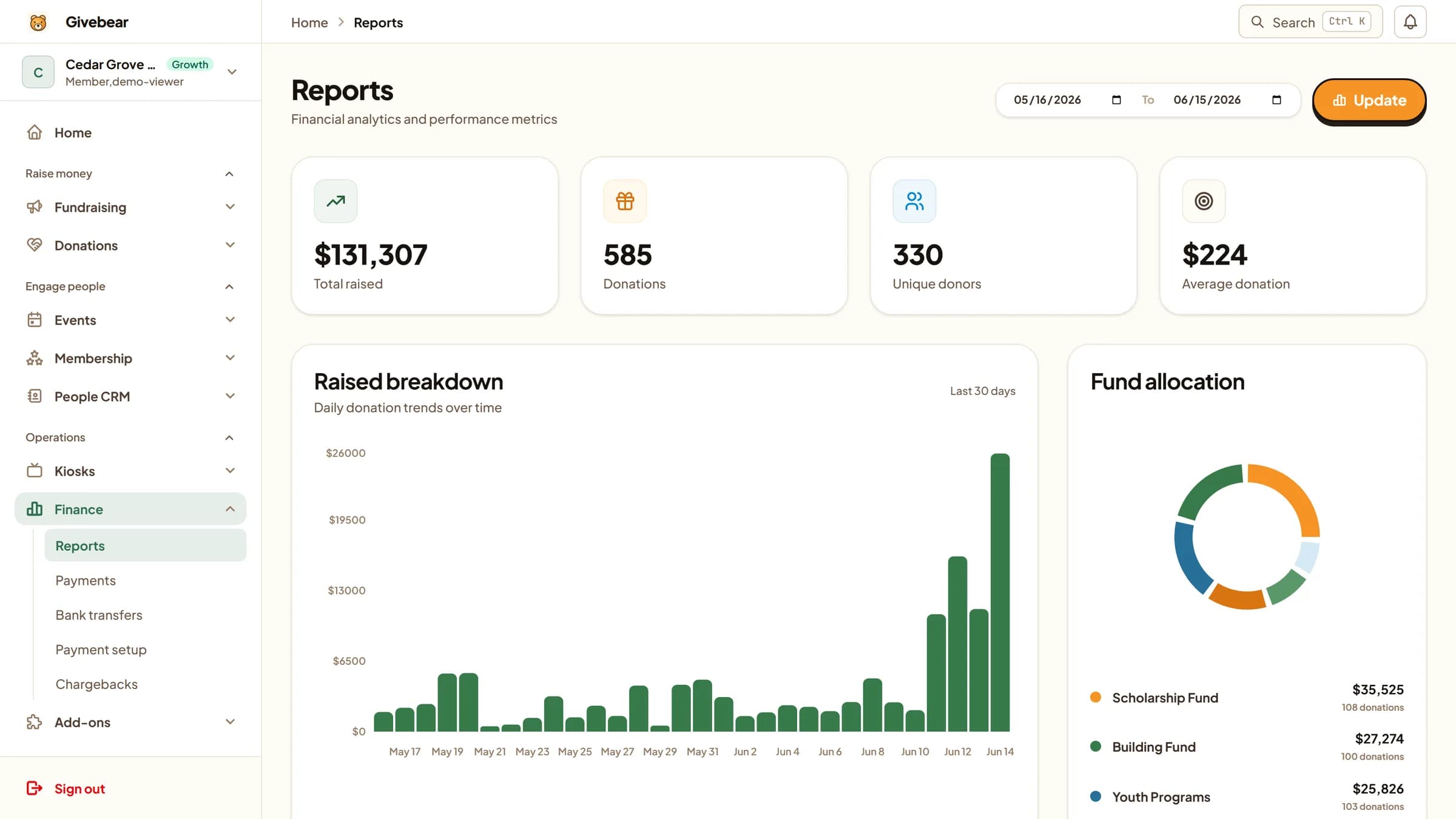Click the Fundraising megaphone icon
The width and height of the screenshot is (1456, 819).
(35, 207)
